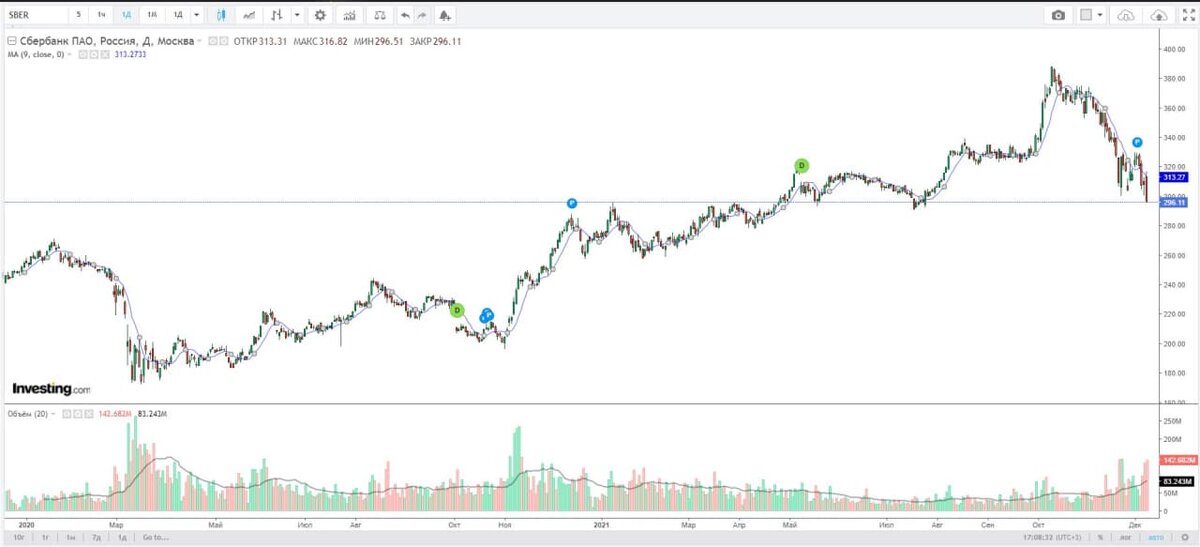Viewport: 1200px width, 547px height.
Task: Create an alert with bell icon
Action: 445,15
